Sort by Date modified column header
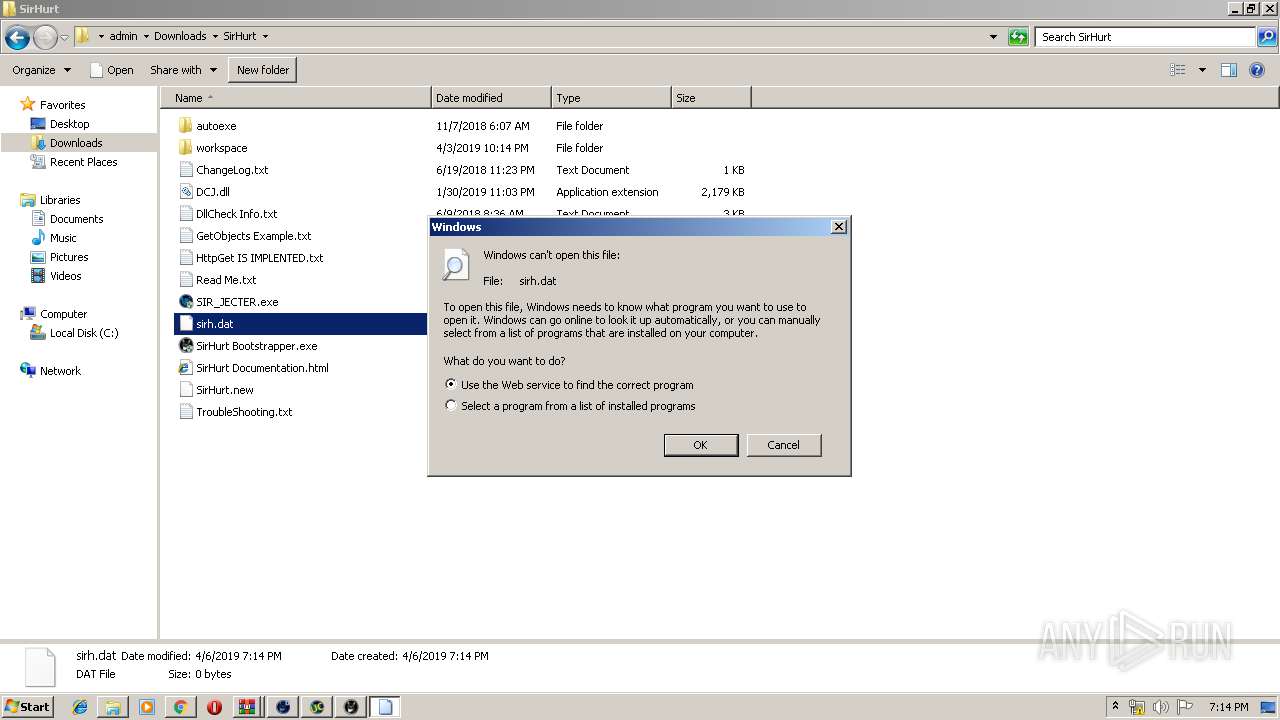Screen dimensions: 1280x720 (x=491, y=98)
